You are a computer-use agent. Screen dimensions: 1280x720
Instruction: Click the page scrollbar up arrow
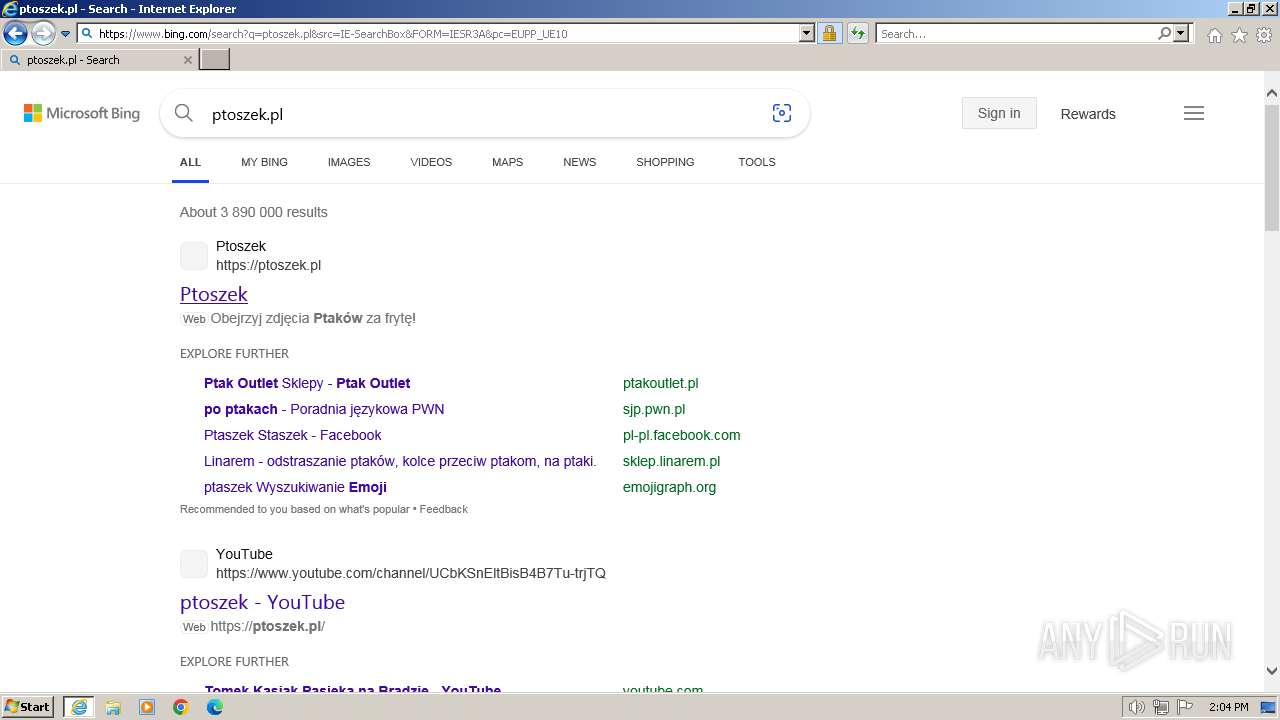tap(1272, 93)
